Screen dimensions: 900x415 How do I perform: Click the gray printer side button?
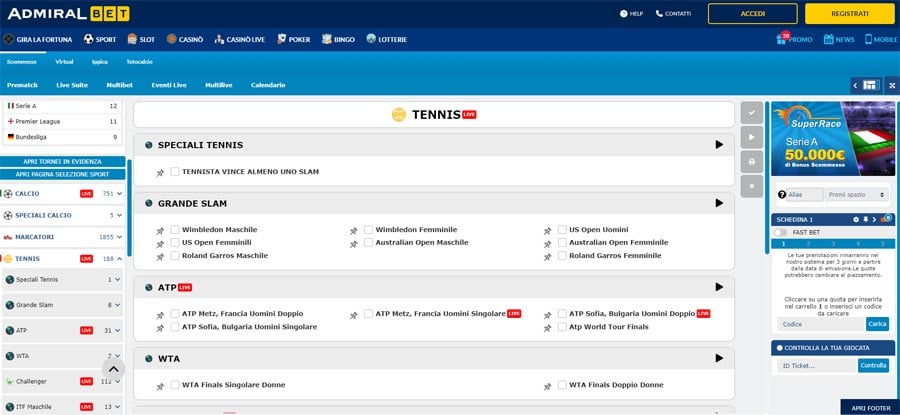pos(751,162)
